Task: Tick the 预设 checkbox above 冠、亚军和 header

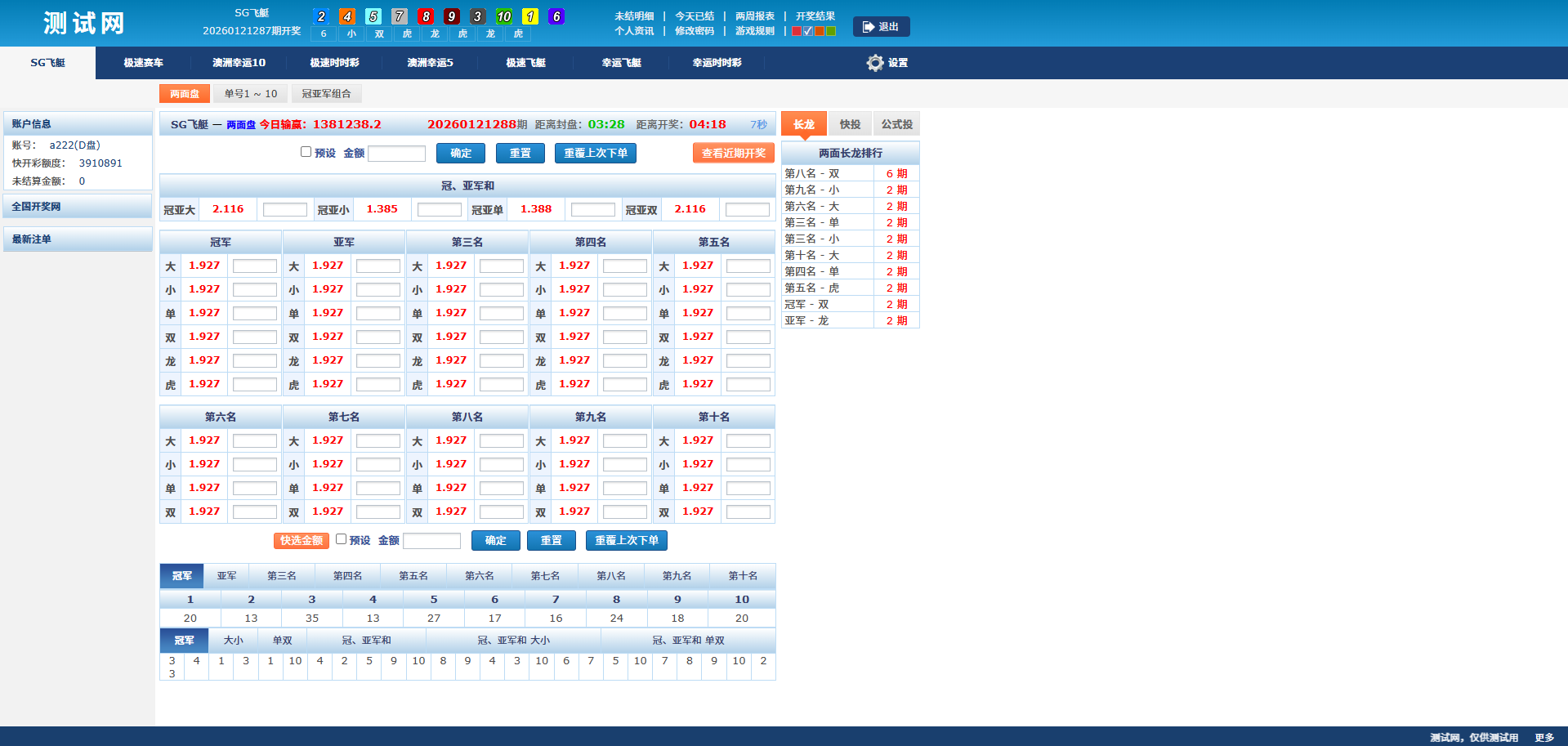Action: pos(306,152)
